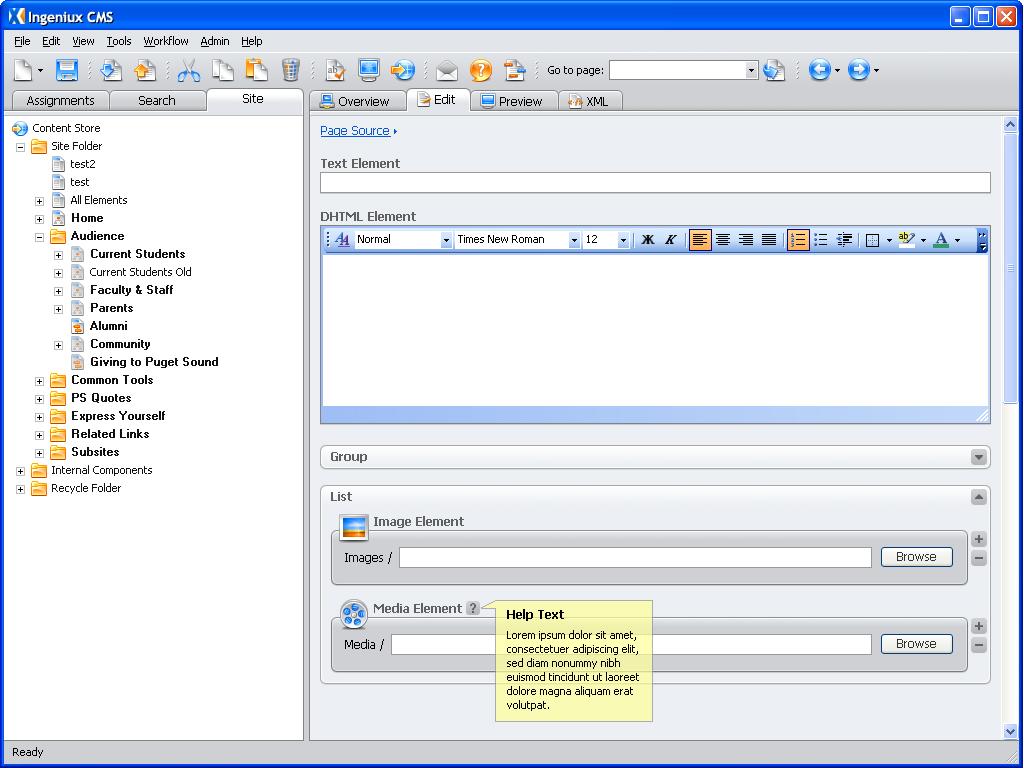Click the Media Element film reel icon
The height and width of the screenshot is (768, 1024).
354,615
